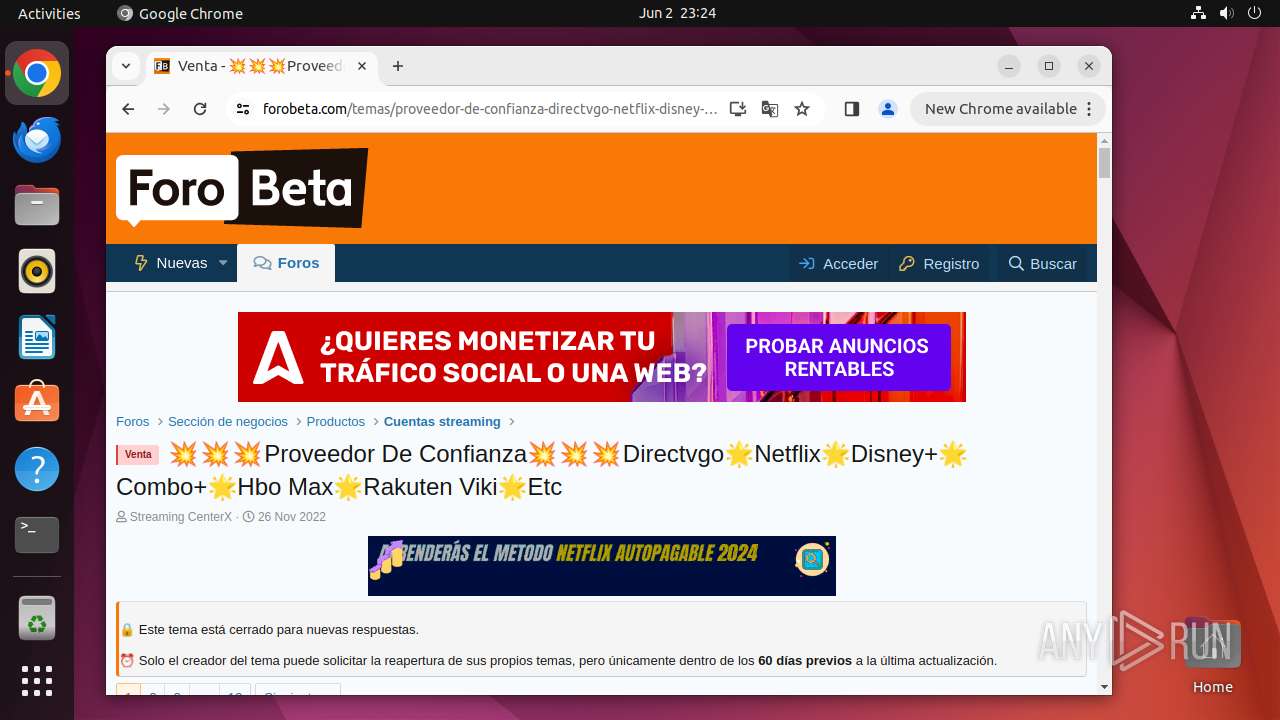This screenshot has width=1280, height=720.
Task: Open Sección de negocios breadcrumb
Action: click(228, 422)
